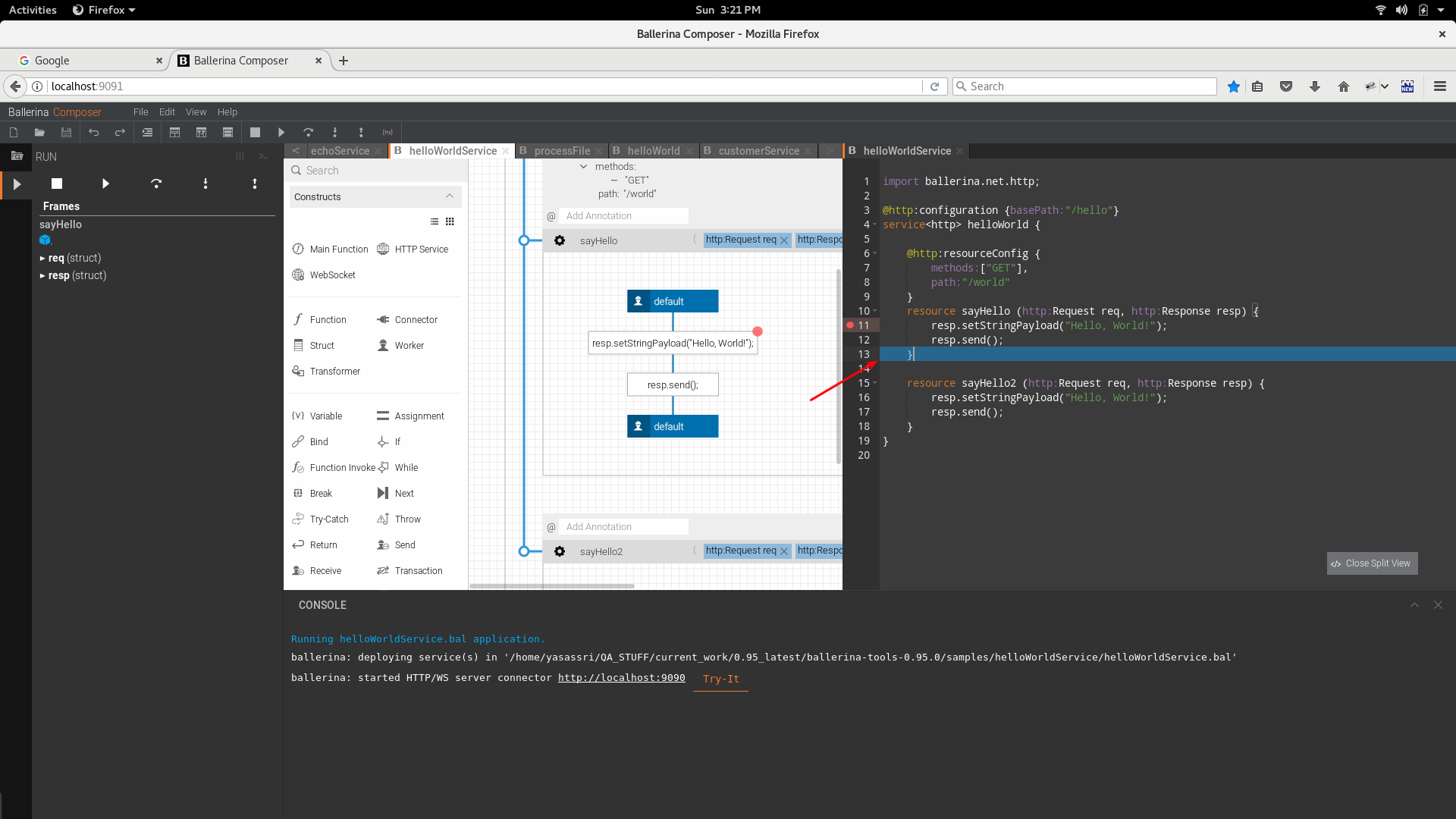
Task: Switch Constructs panel to grid view
Action: coord(450,221)
